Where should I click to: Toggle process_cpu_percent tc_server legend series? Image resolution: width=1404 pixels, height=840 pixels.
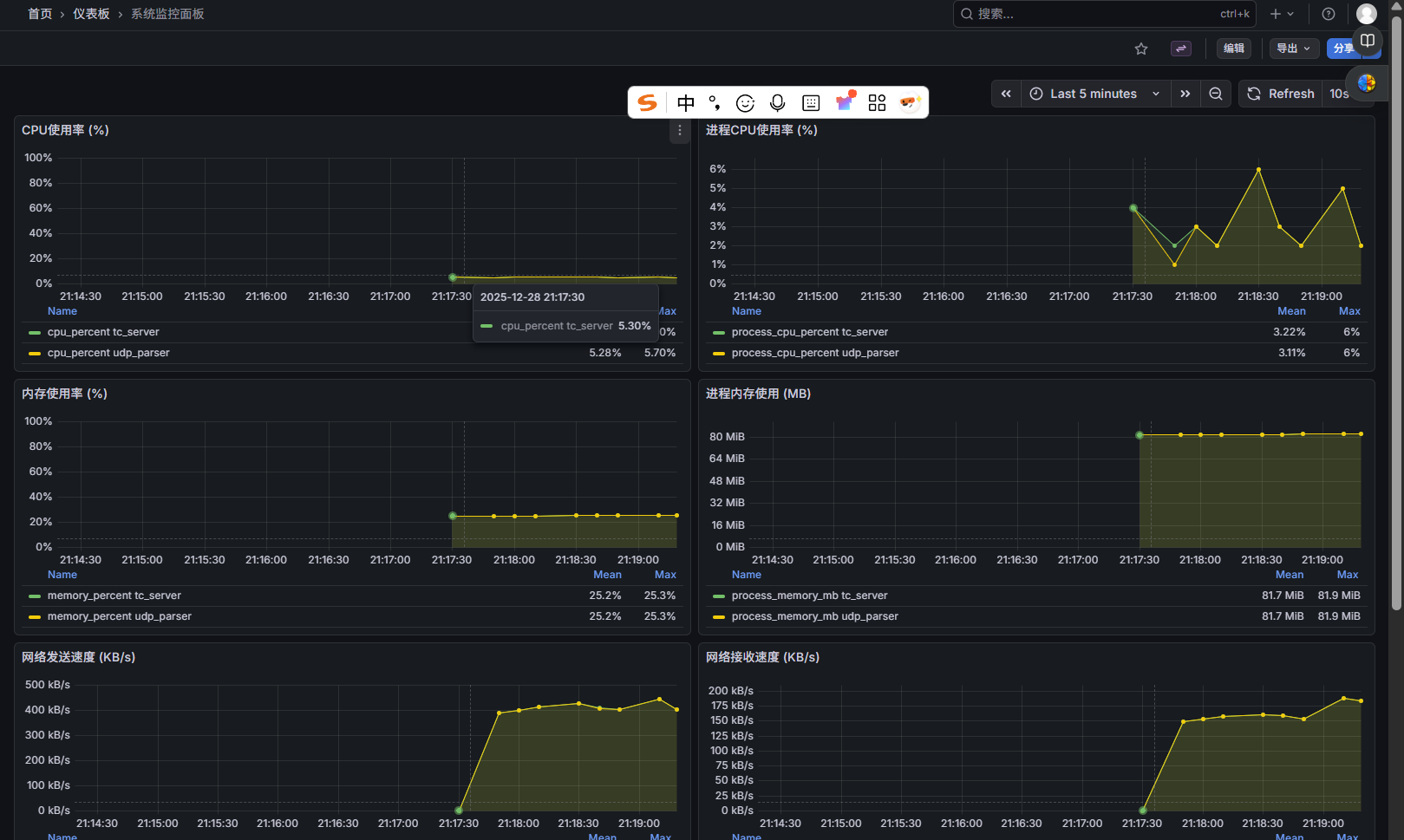click(x=809, y=332)
